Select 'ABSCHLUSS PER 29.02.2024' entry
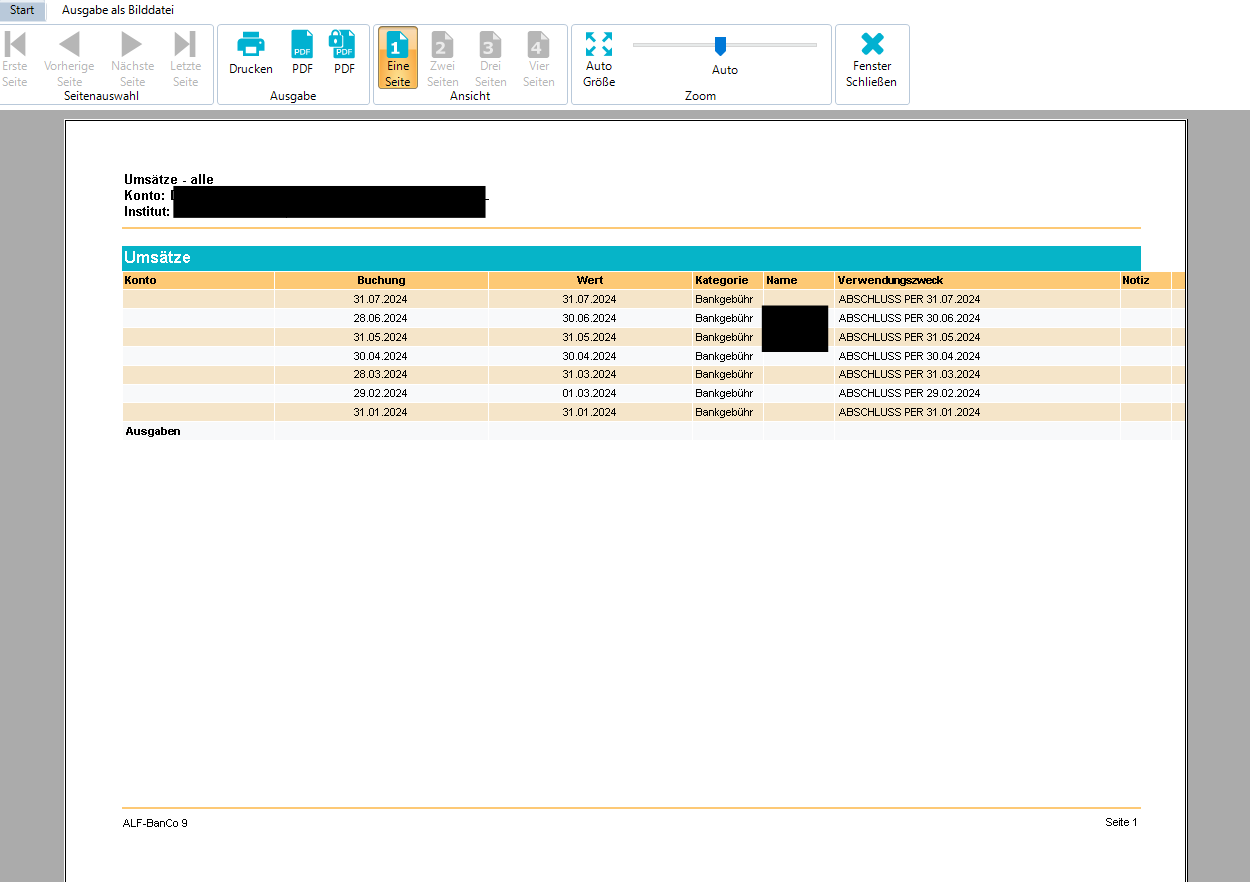 point(909,393)
